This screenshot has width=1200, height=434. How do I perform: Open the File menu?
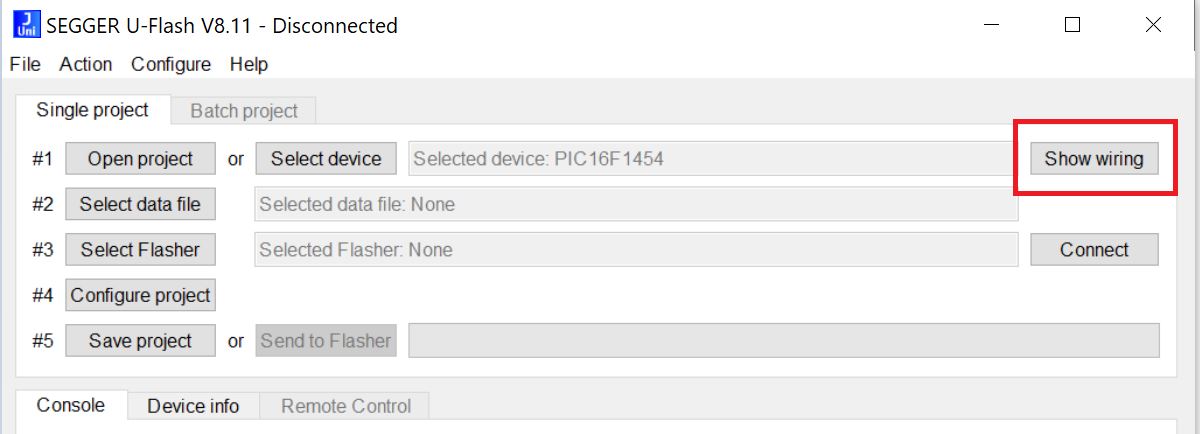pos(25,64)
